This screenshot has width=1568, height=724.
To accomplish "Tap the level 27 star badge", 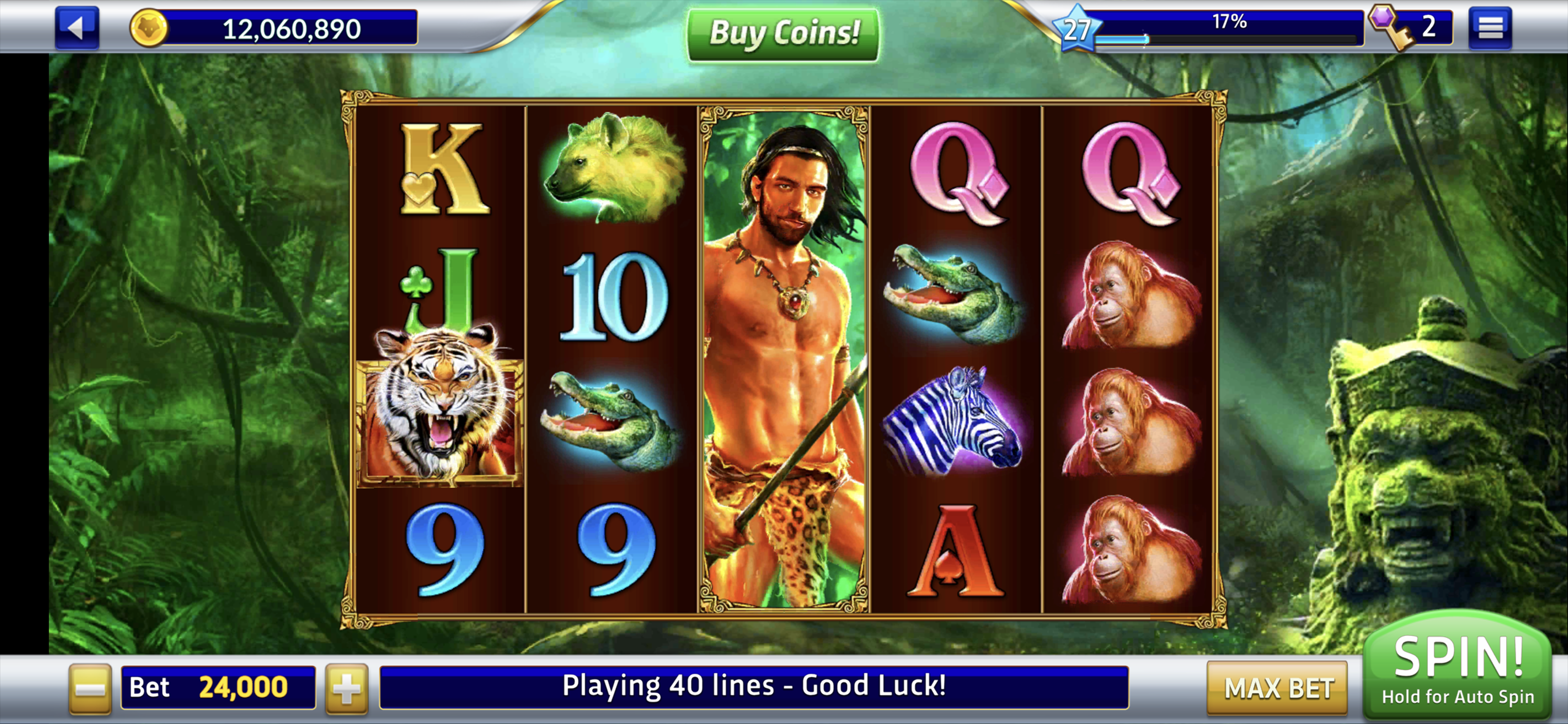I will click(1076, 29).
